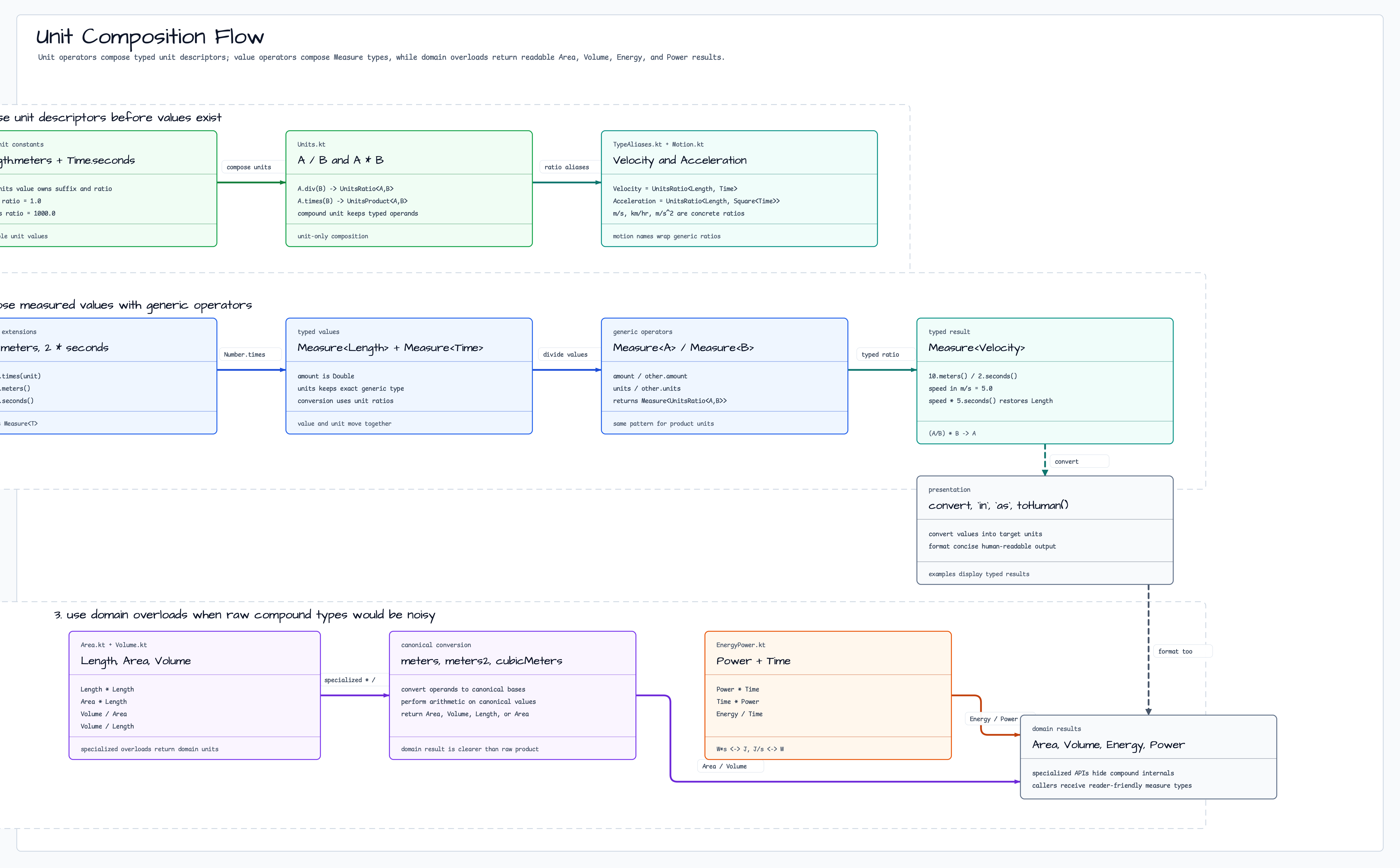The image size is (1400, 868).
Task: Click 'unit-only composition' footer text
Action: [333, 236]
